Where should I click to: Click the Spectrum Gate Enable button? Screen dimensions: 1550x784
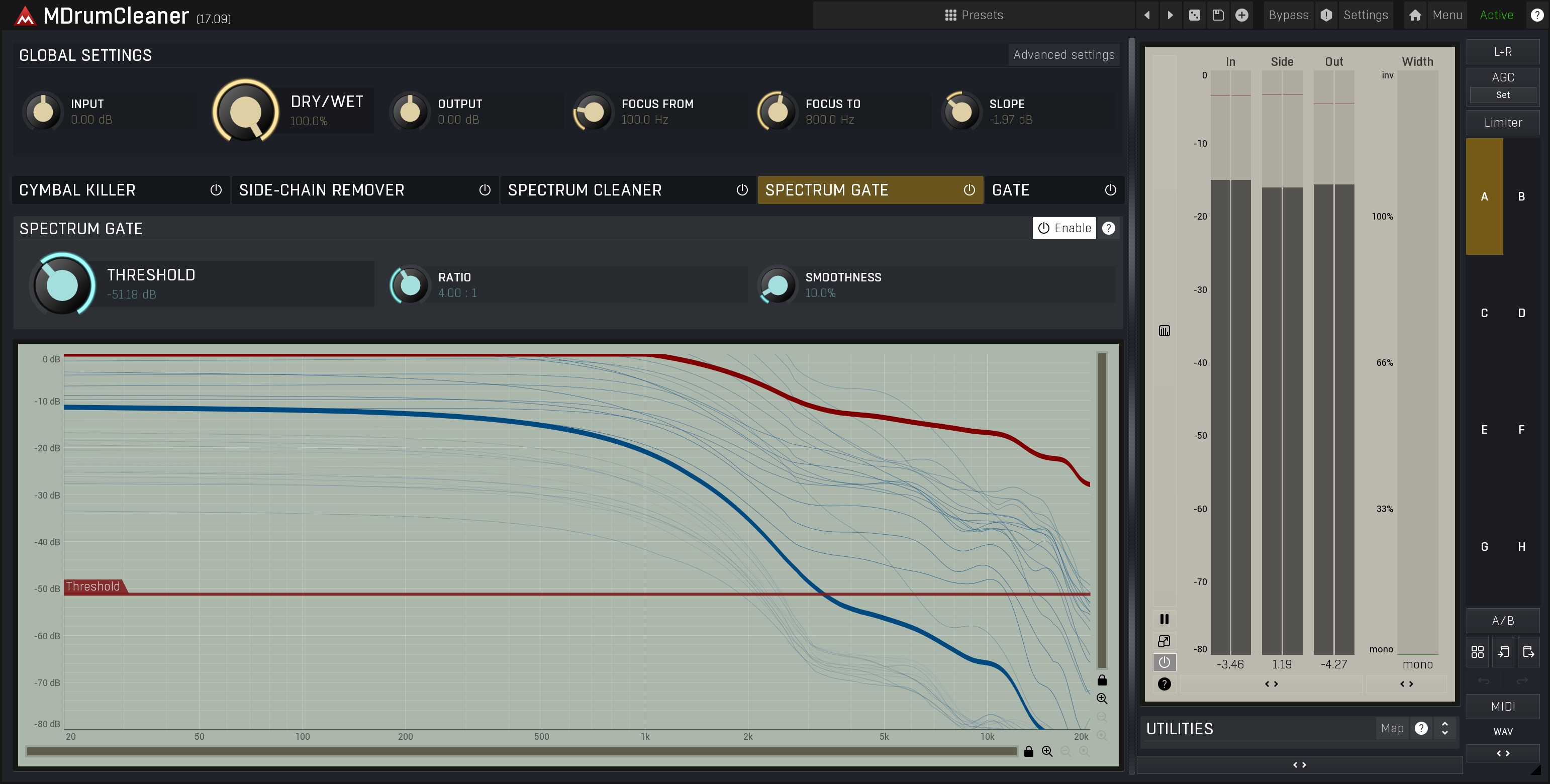1064,228
